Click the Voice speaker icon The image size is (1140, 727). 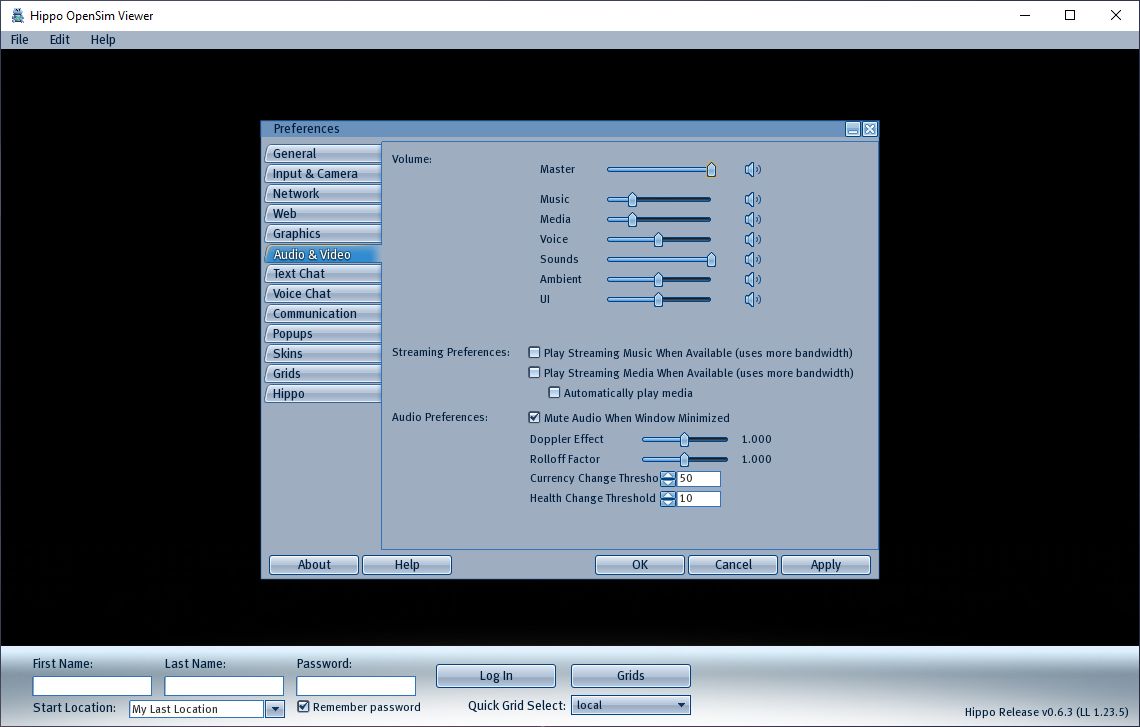click(752, 239)
